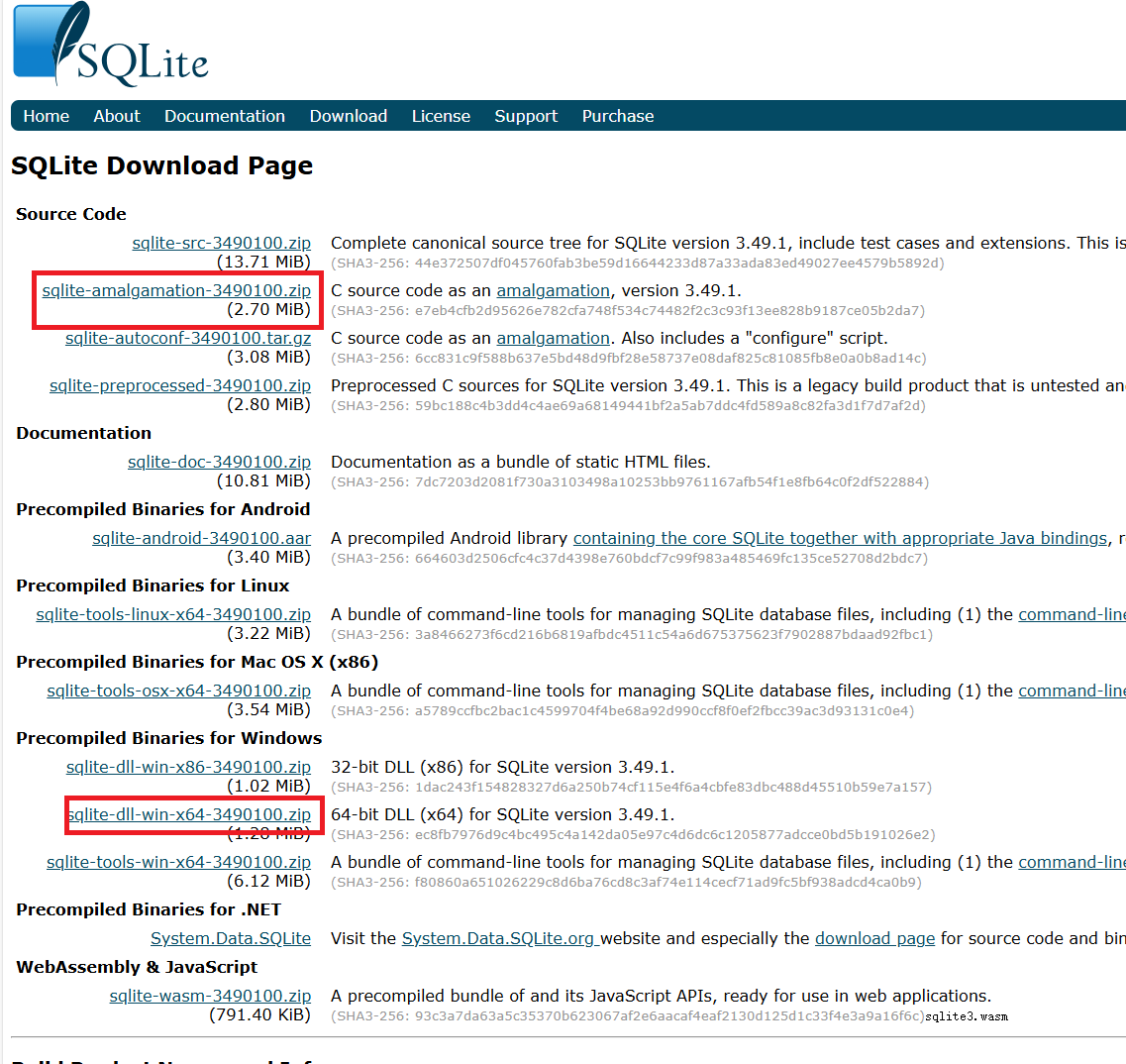The width and height of the screenshot is (1126, 1064).
Task: Download the sqlite-dll-win-x64-3490100.zip file
Action: [188, 814]
